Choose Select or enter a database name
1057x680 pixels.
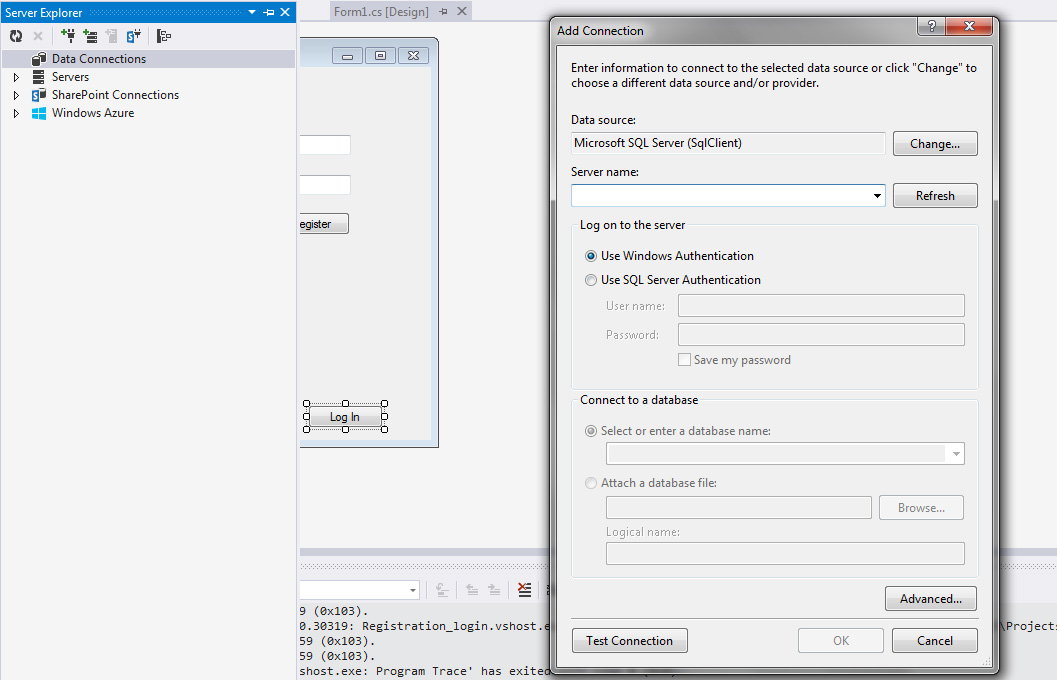pos(591,431)
